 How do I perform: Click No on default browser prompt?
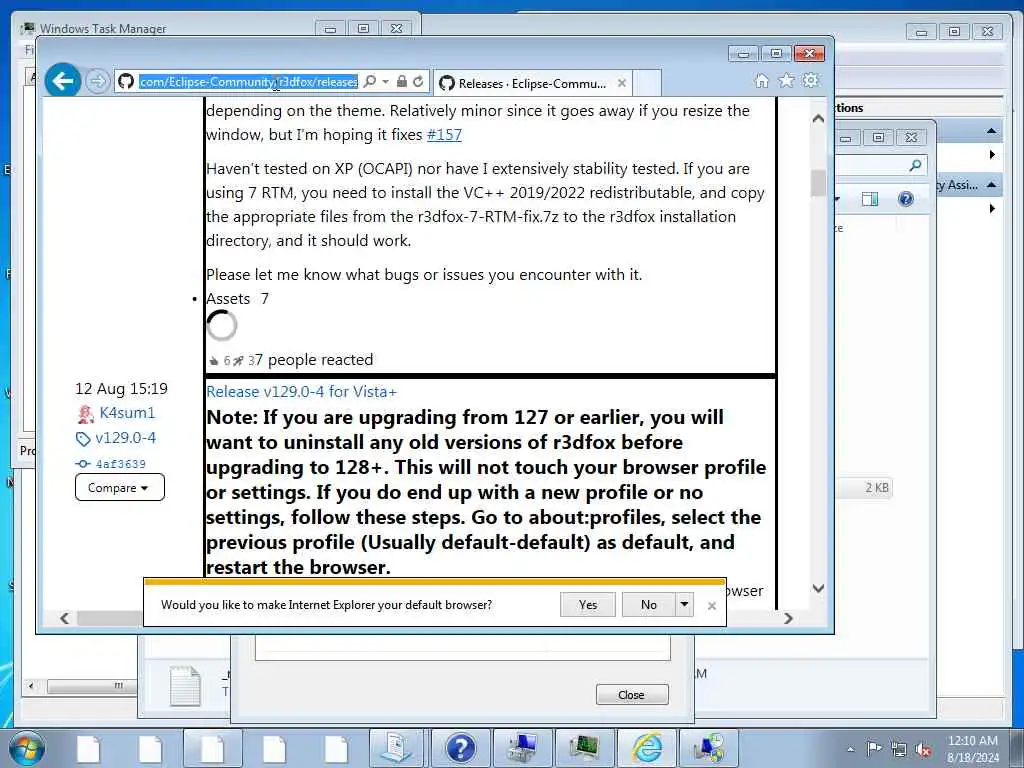648,605
